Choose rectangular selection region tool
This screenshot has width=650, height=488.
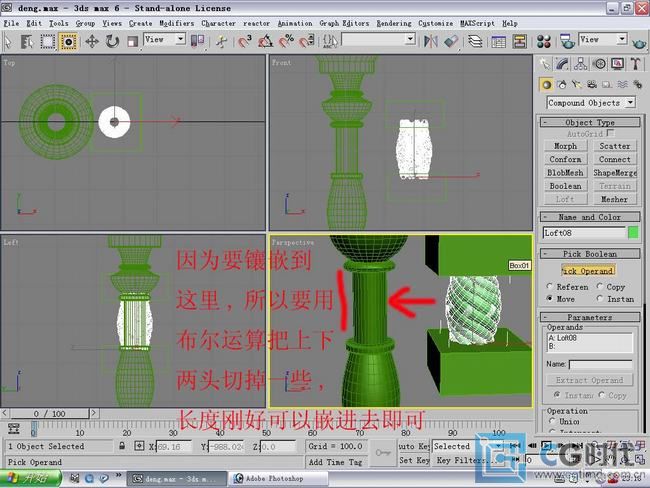[x=48, y=41]
